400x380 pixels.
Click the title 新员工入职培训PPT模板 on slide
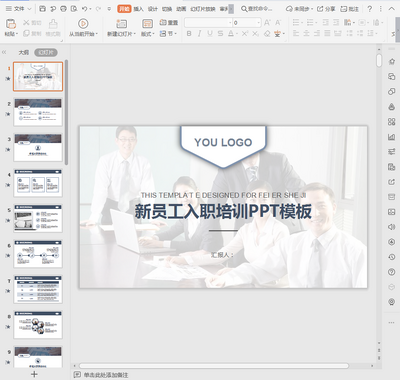click(223, 212)
